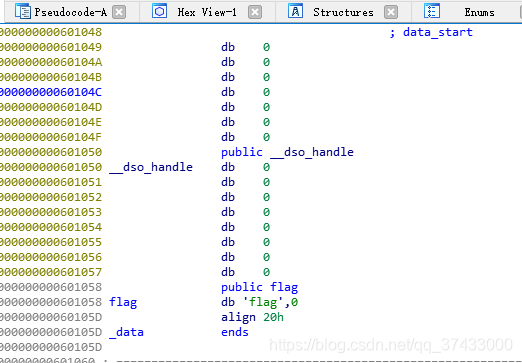Screen dimensions: 522x363
Task: Select address 0000000000601052
Action: (x=51, y=197)
